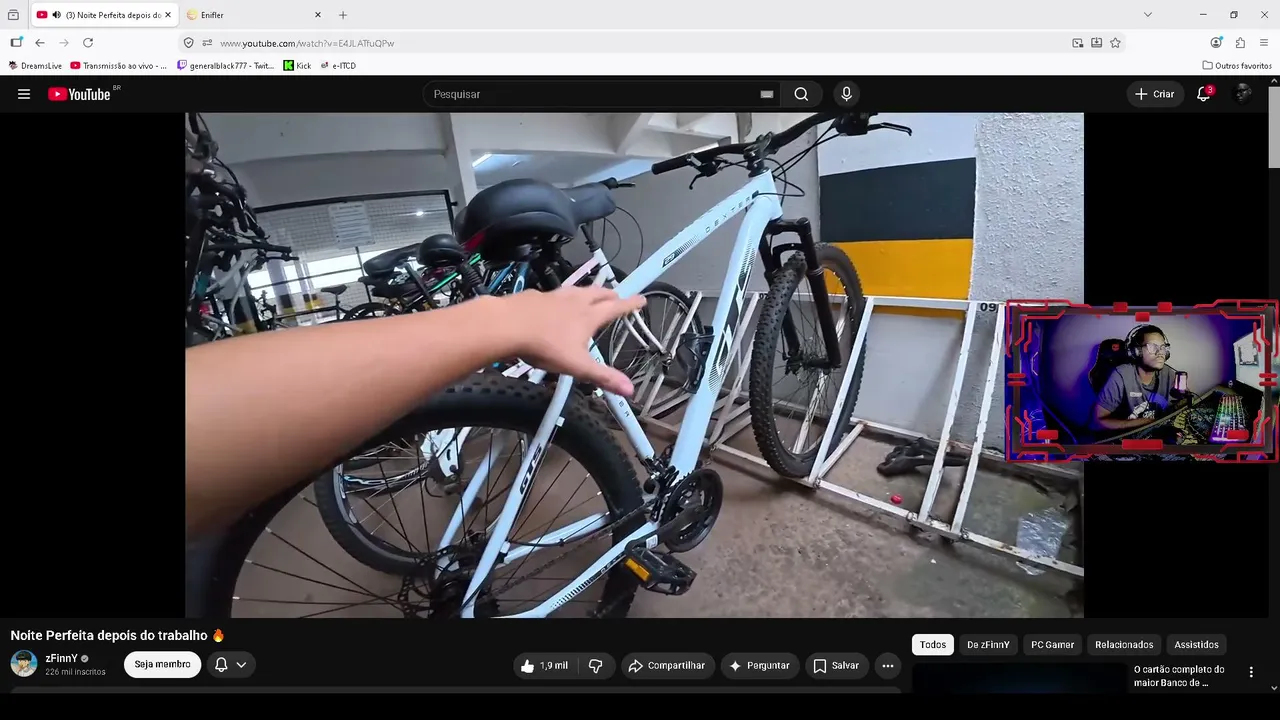Start voice search with the microphone
The width and height of the screenshot is (1280, 720).
(x=846, y=94)
